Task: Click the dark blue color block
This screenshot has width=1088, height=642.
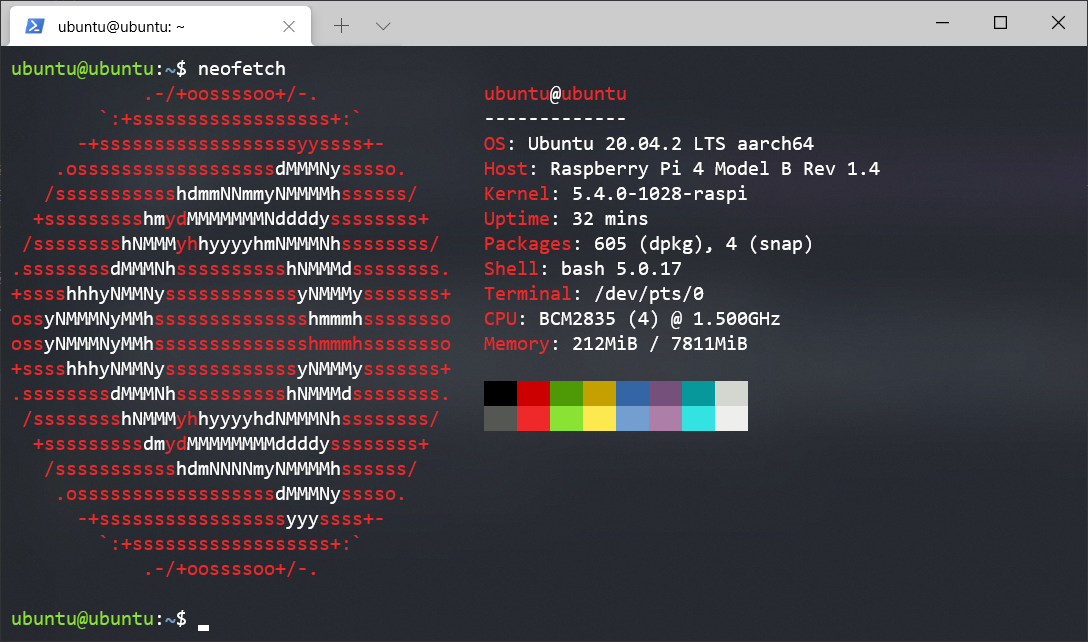Action: tap(633, 394)
